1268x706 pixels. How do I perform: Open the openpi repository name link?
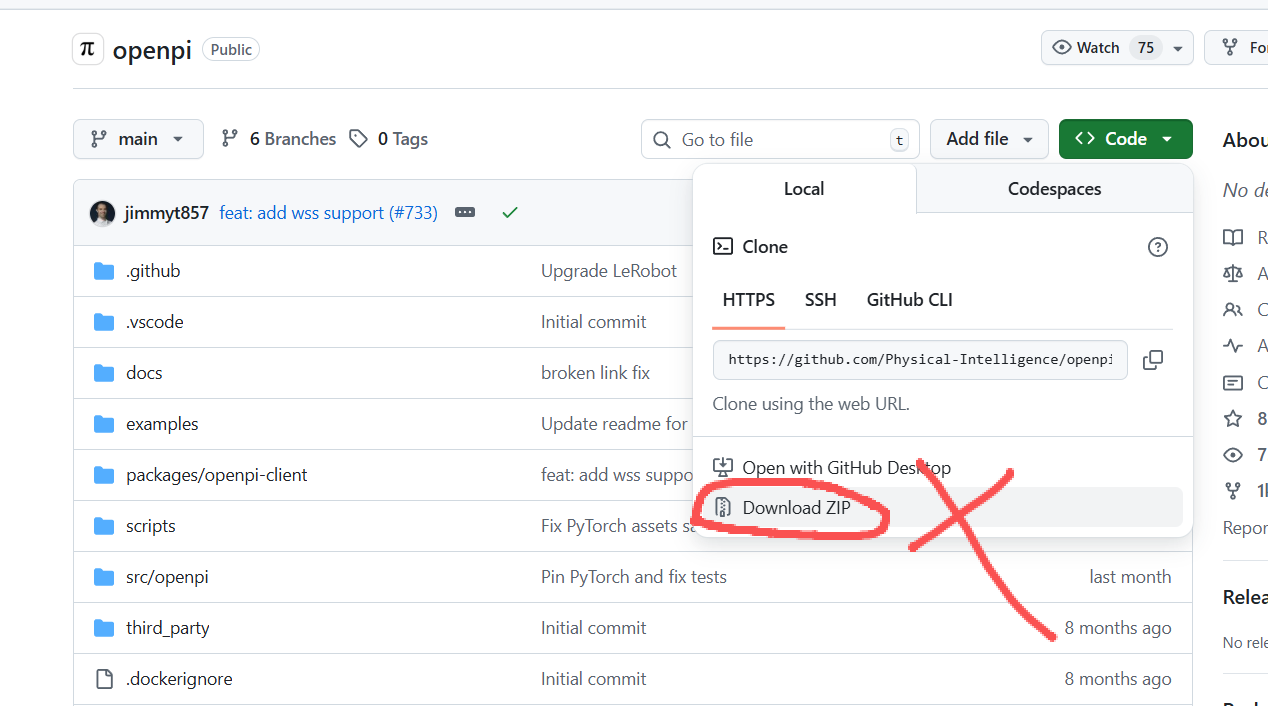[x=152, y=50]
